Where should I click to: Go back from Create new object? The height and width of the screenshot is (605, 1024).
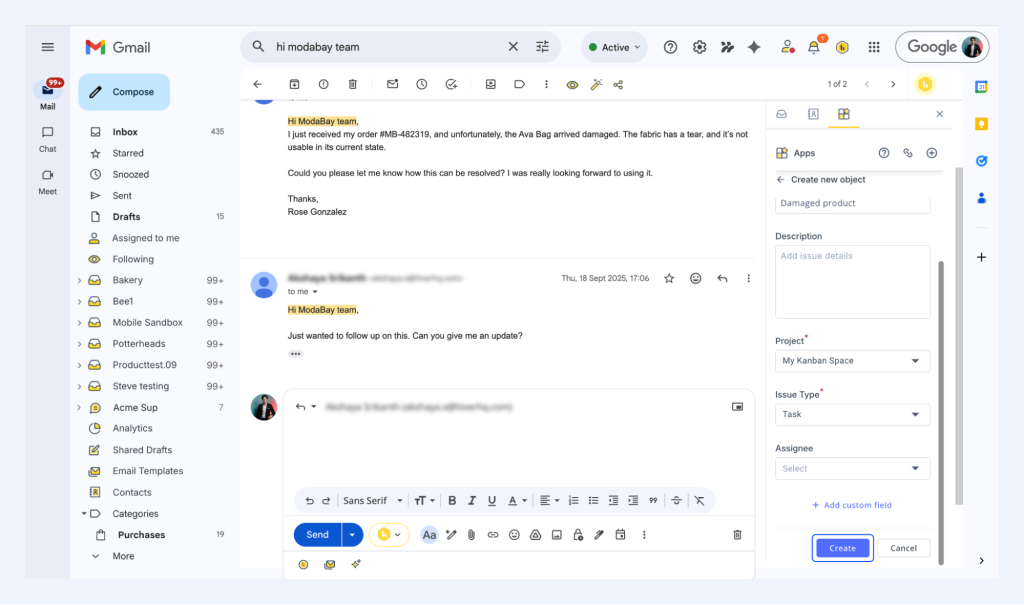point(780,180)
